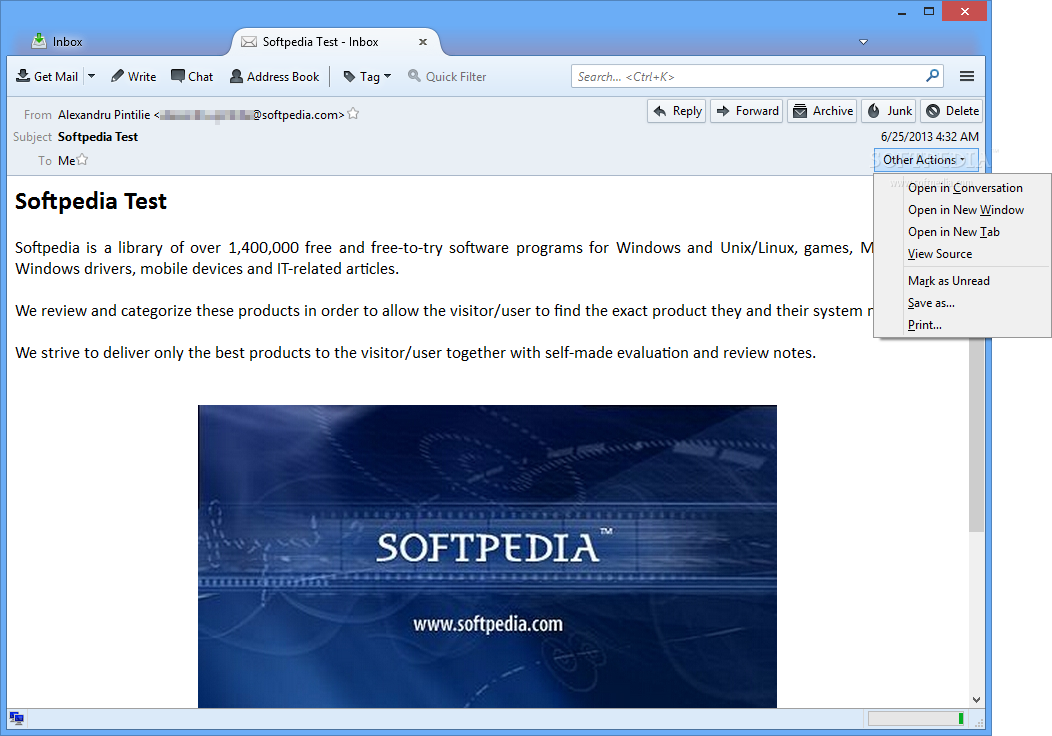Open the hamburger application menu

[967, 76]
